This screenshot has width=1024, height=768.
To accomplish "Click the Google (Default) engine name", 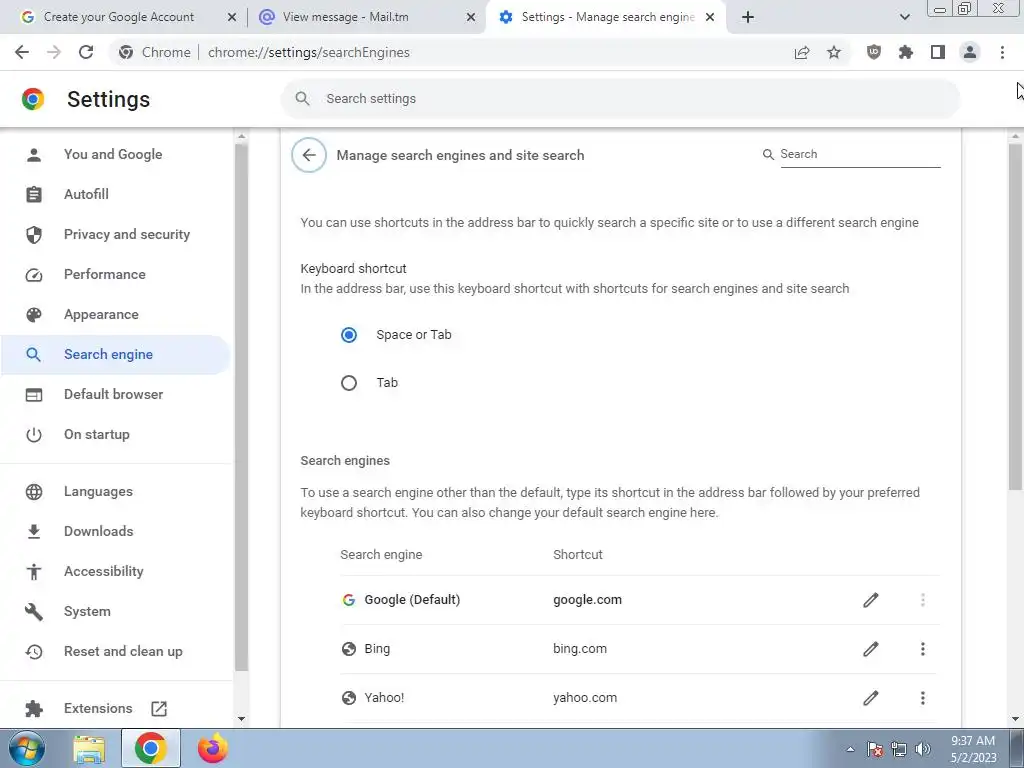I will (412, 600).
